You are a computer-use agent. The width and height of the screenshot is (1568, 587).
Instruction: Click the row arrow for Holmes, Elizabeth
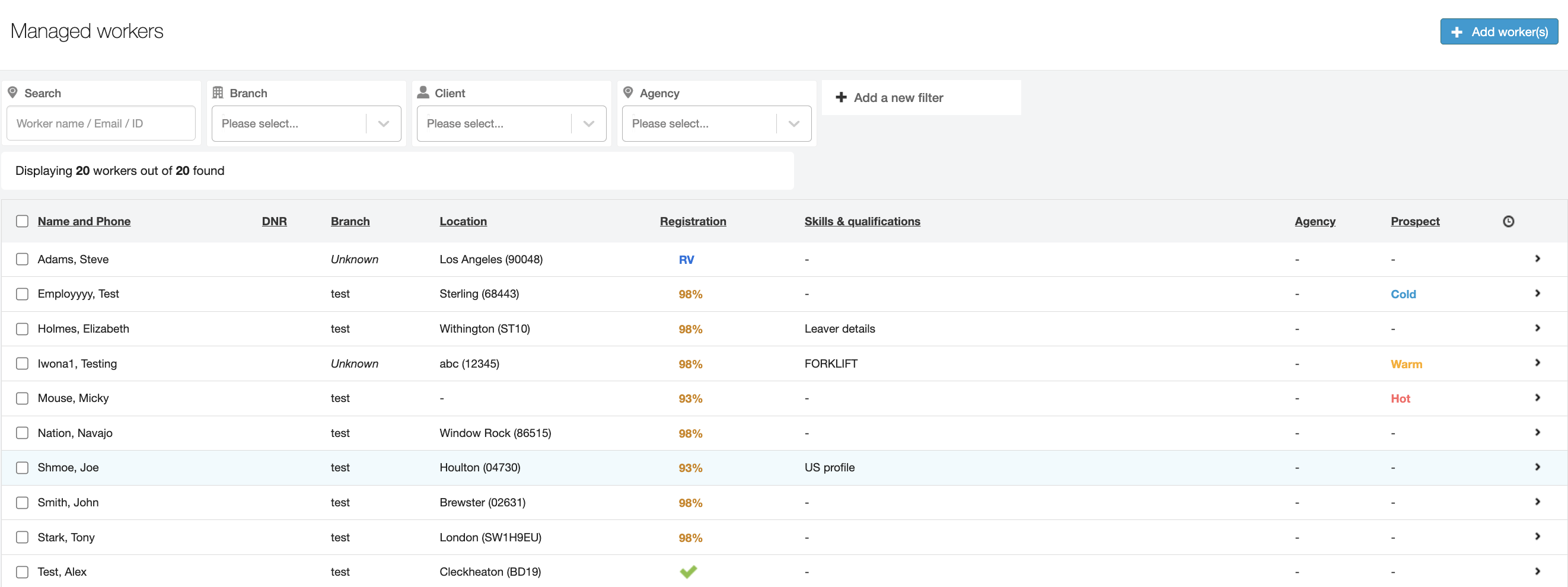point(1537,328)
